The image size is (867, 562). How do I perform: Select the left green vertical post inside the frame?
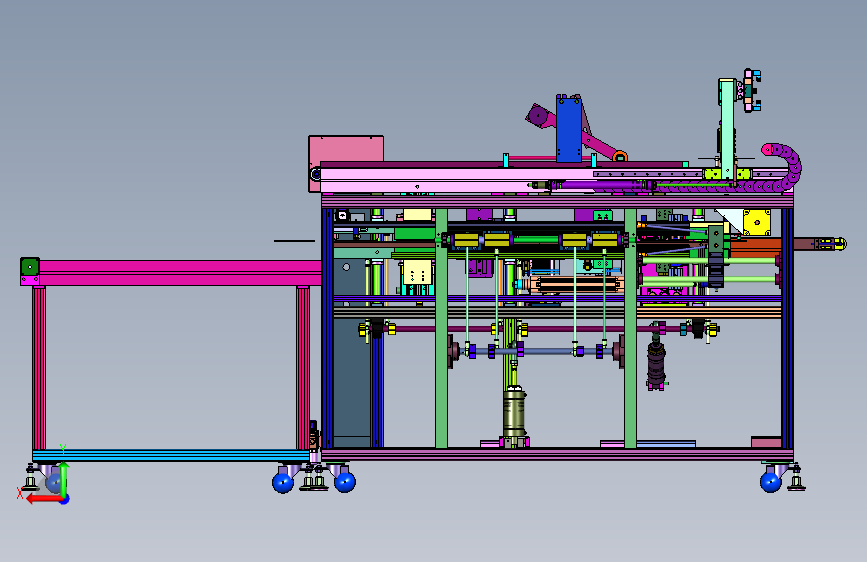pos(441,328)
